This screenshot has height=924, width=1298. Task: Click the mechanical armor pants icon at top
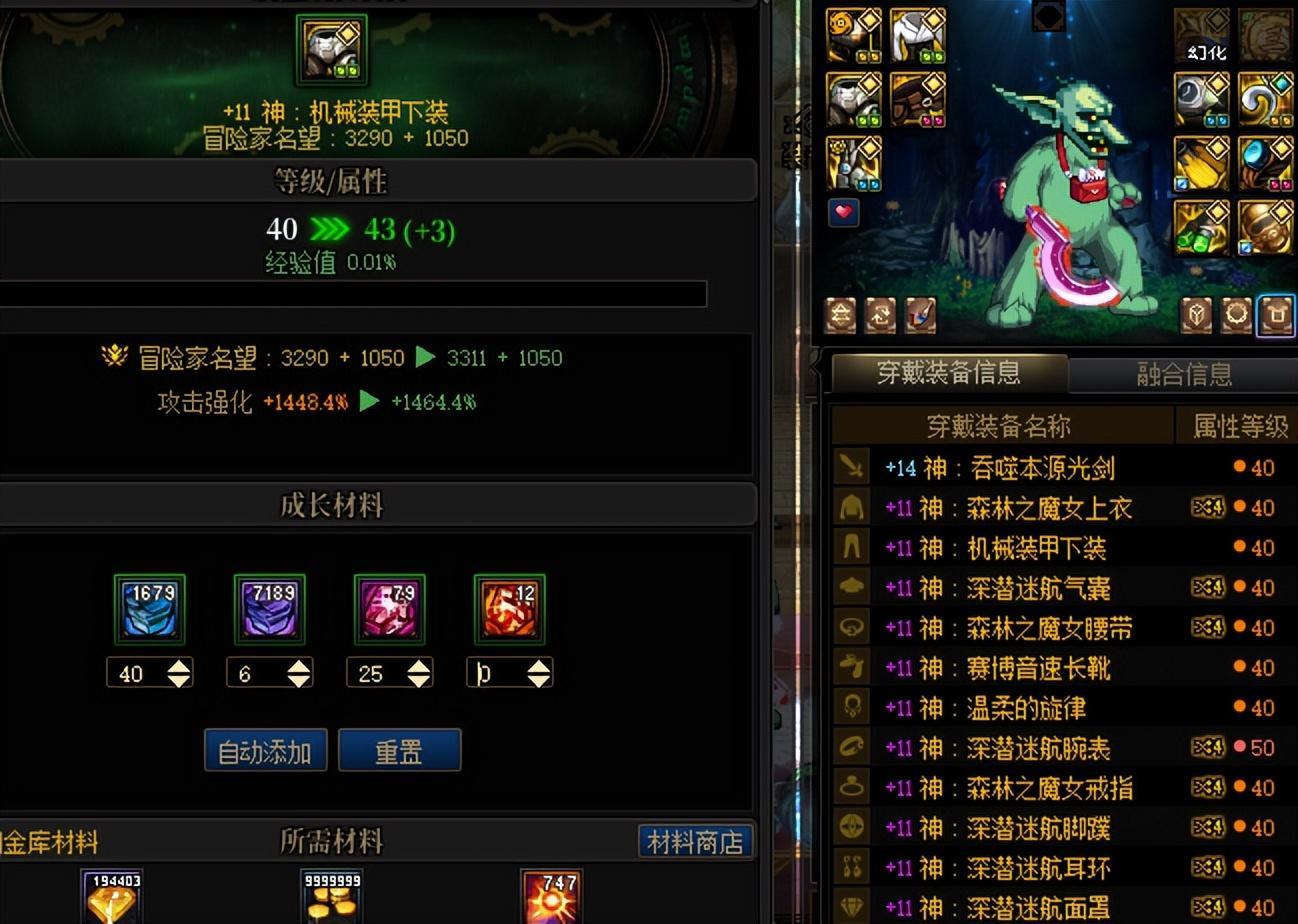point(331,50)
